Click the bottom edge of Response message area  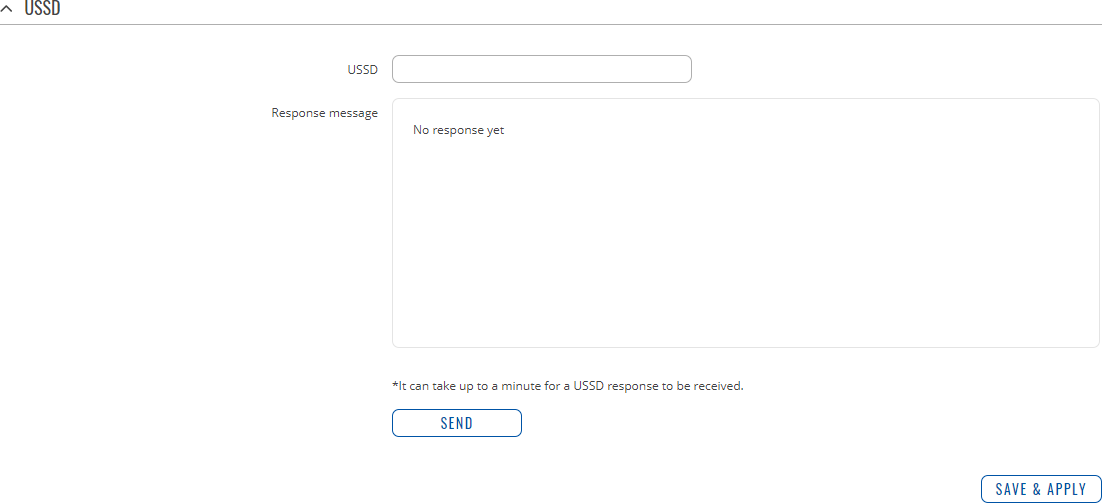(x=745, y=346)
